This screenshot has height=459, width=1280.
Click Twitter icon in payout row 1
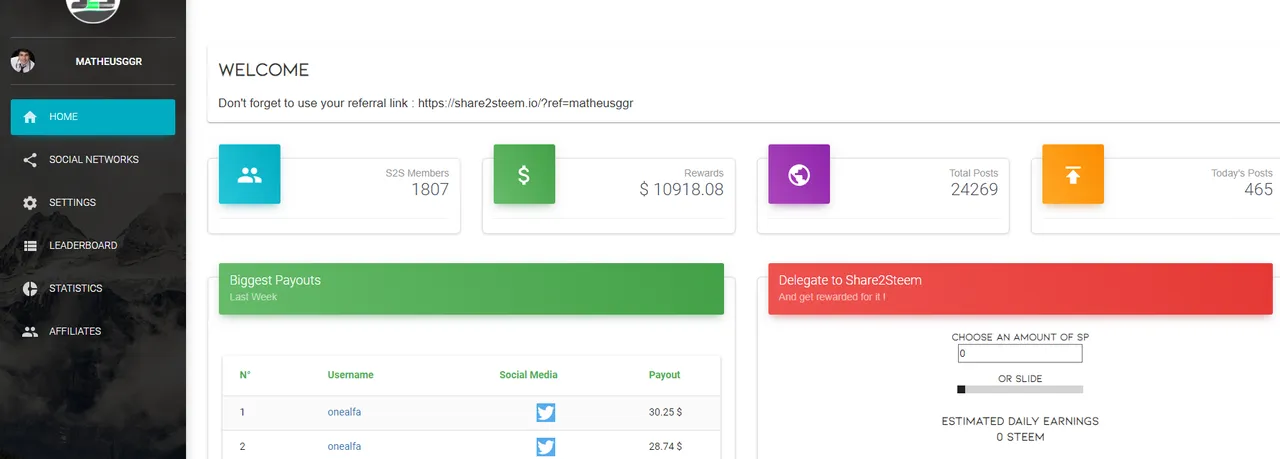pos(545,412)
